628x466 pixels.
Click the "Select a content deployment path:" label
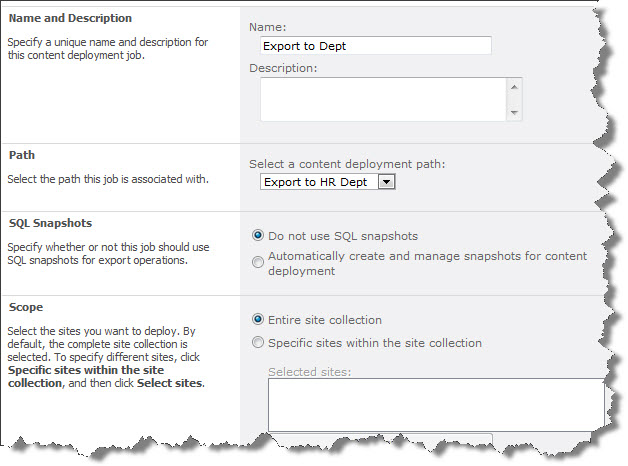point(346,163)
